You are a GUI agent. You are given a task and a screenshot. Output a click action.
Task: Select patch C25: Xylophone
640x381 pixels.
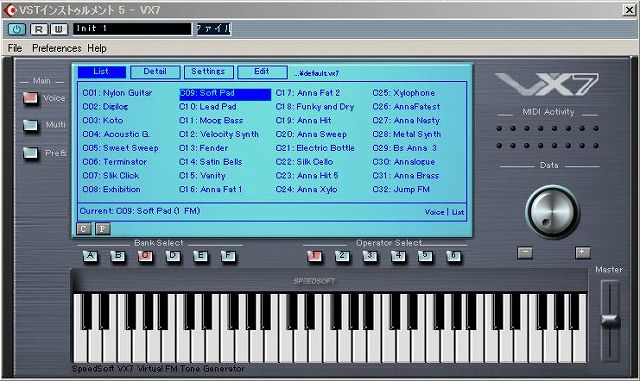[x=404, y=93]
